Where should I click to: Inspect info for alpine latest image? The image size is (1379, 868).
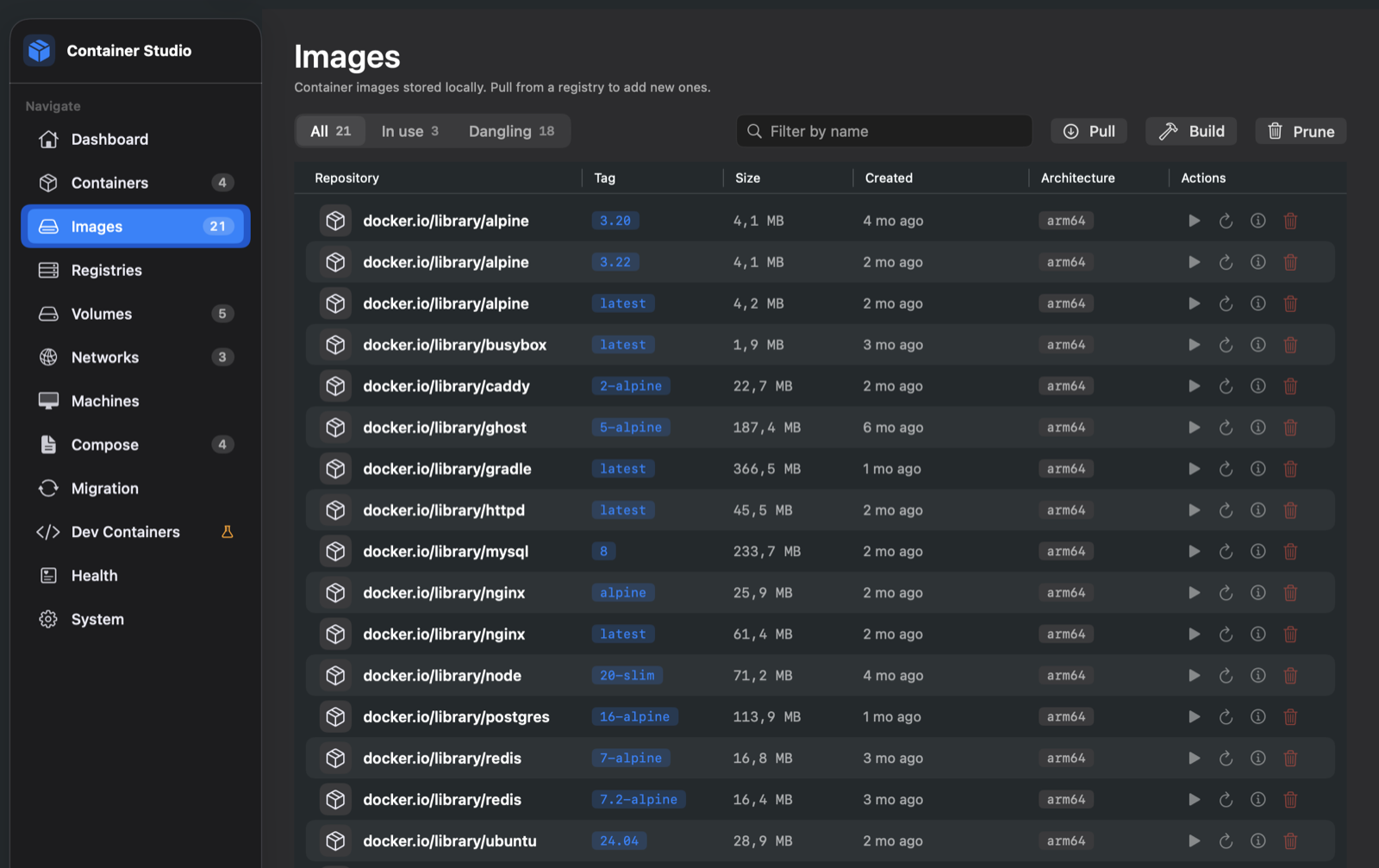(x=1258, y=303)
